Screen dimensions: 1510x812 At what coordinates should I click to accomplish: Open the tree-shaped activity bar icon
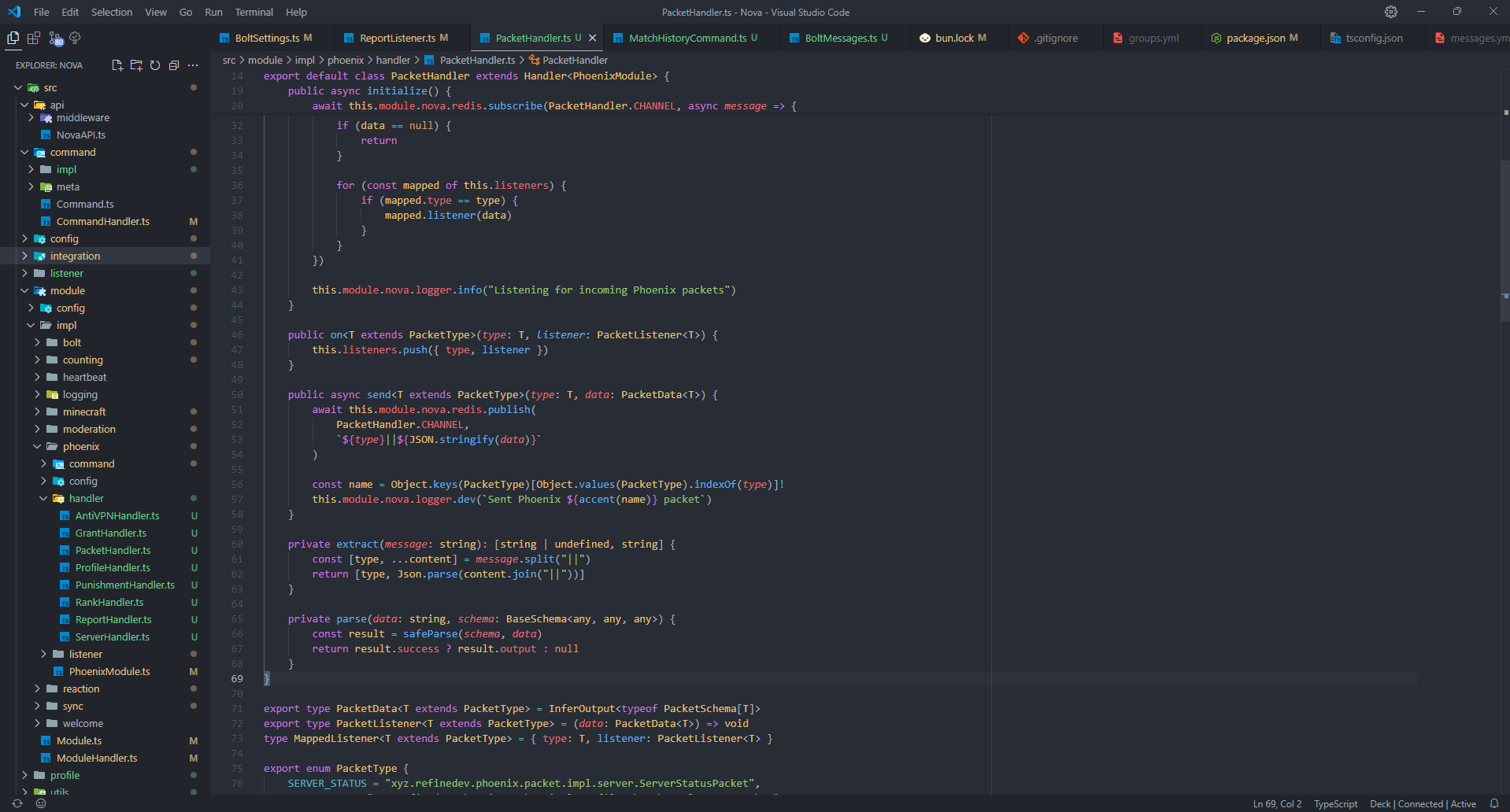(76, 38)
